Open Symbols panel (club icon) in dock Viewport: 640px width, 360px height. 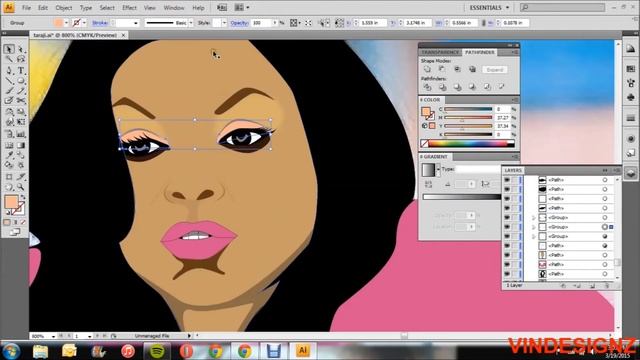(x=631, y=98)
